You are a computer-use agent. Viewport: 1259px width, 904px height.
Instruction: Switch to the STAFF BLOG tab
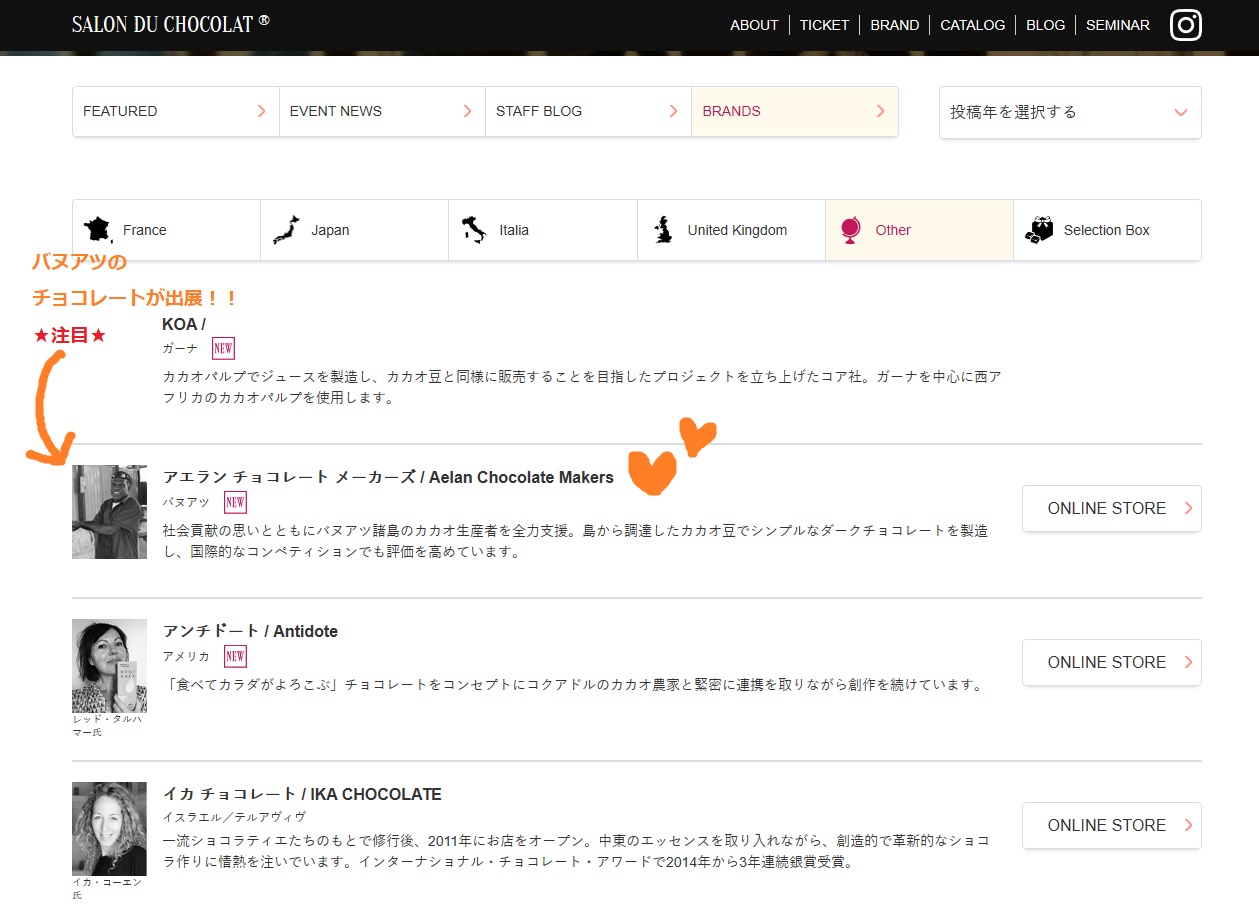tap(589, 111)
